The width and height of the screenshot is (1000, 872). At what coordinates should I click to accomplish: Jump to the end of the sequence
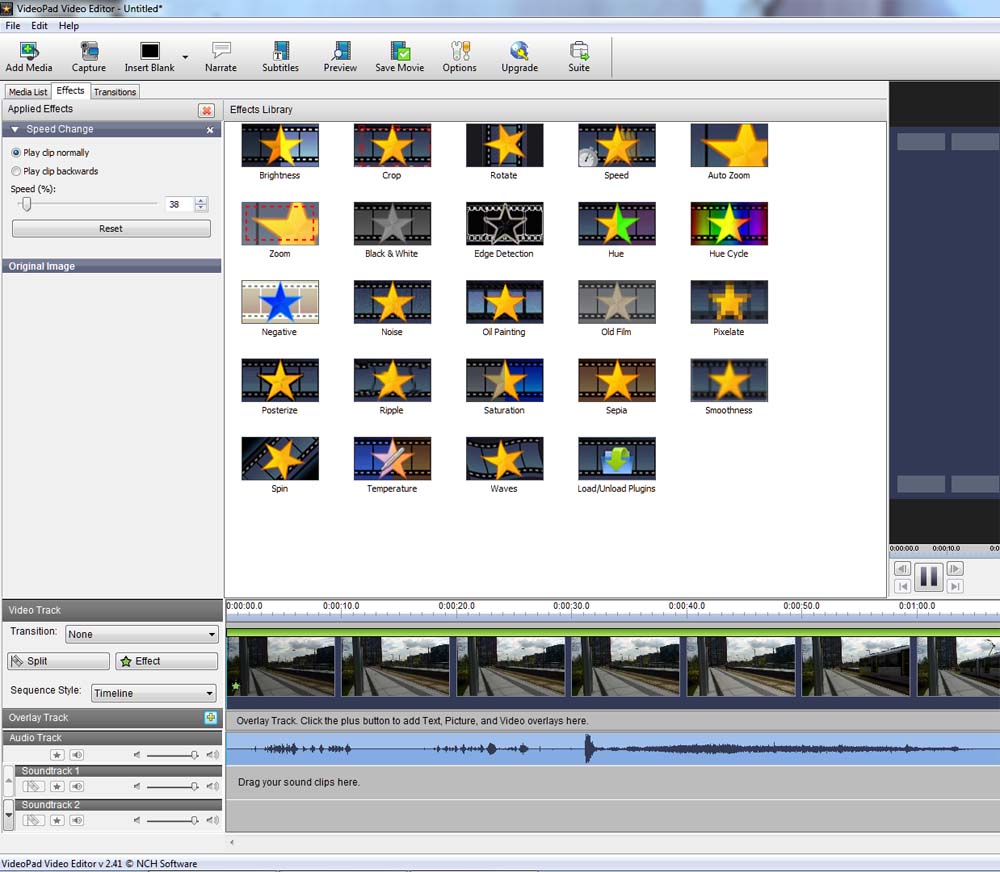955,586
